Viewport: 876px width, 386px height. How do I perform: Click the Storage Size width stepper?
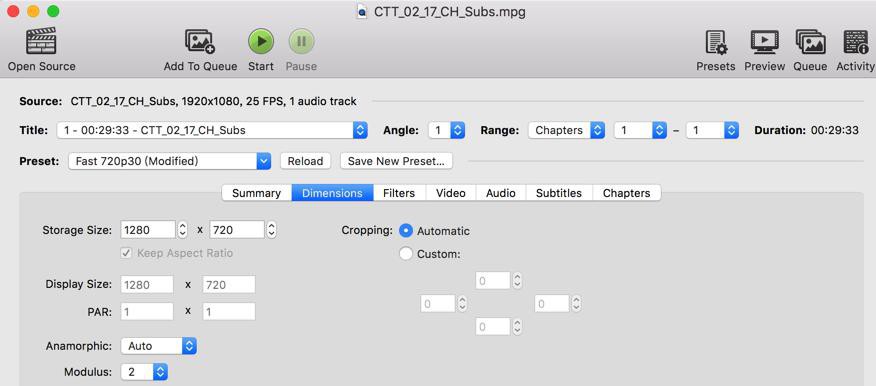coord(182,230)
